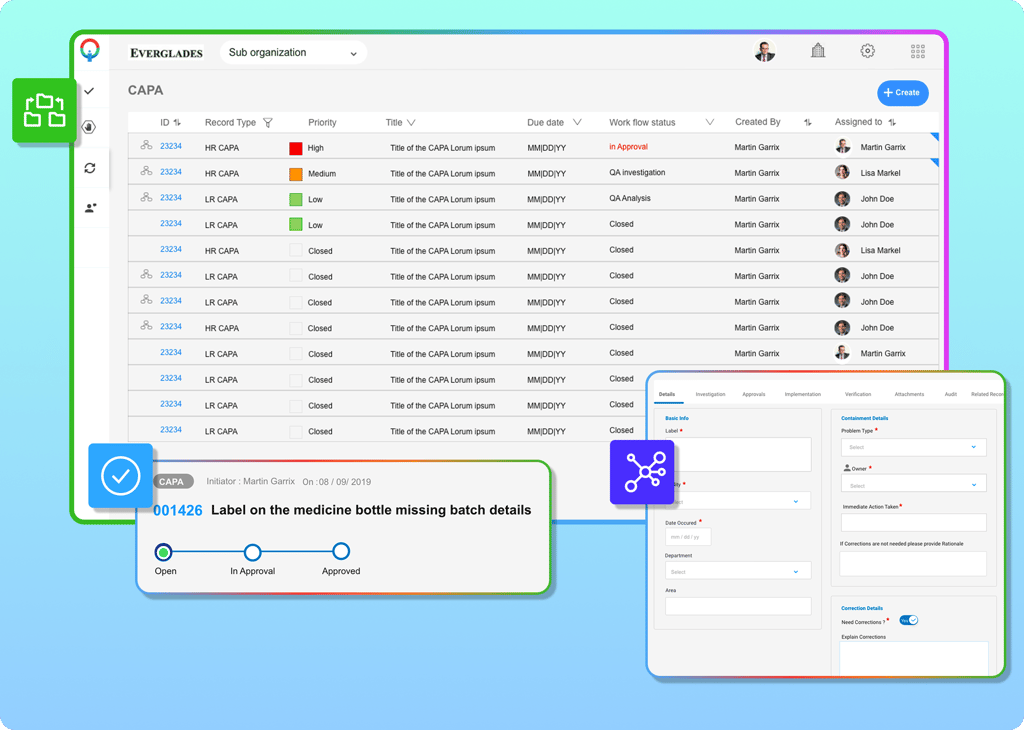Click the corrections Rationale text box
The width and height of the screenshot is (1024, 730).
coord(913,563)
